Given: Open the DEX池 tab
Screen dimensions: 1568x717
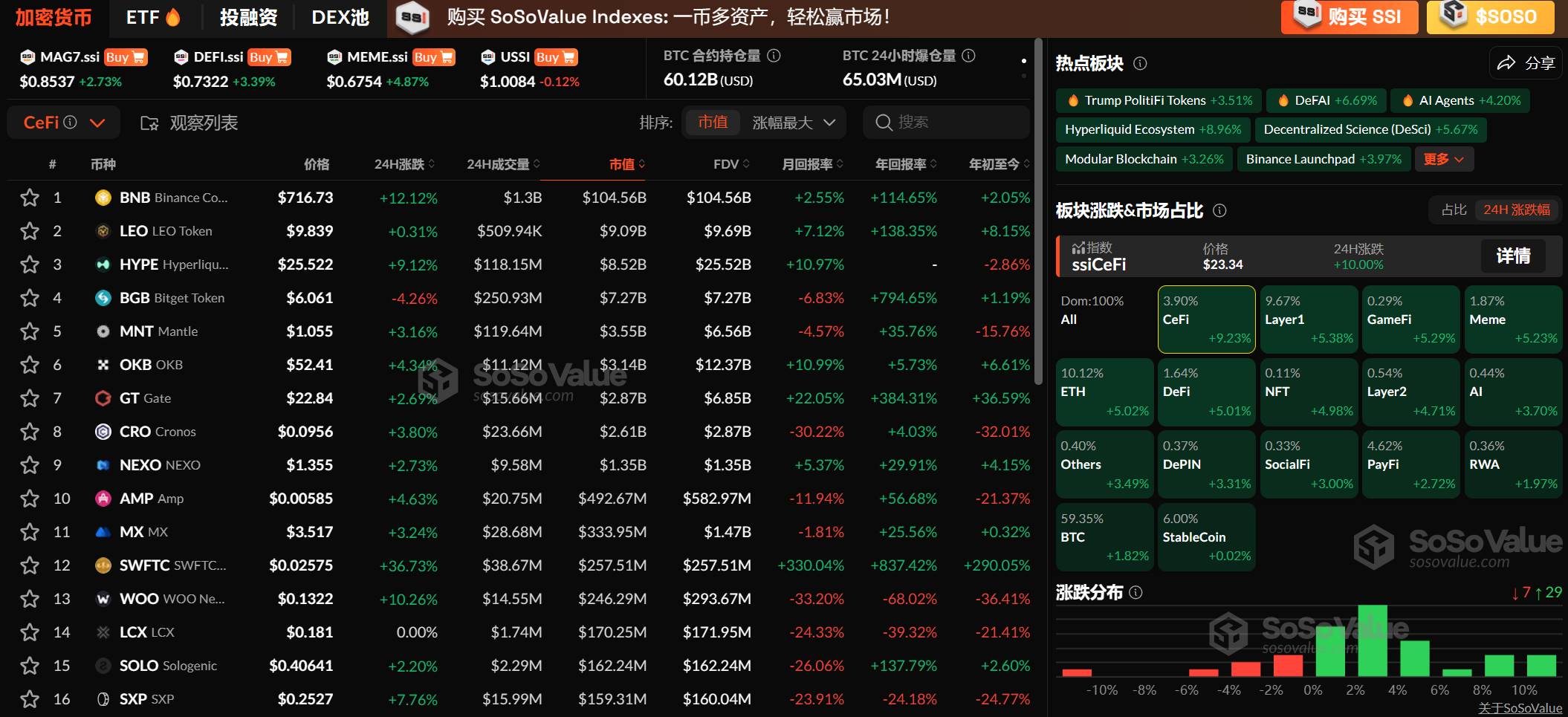Looking at the screenshot, I should pyautogui.click(x=340, y=17).
